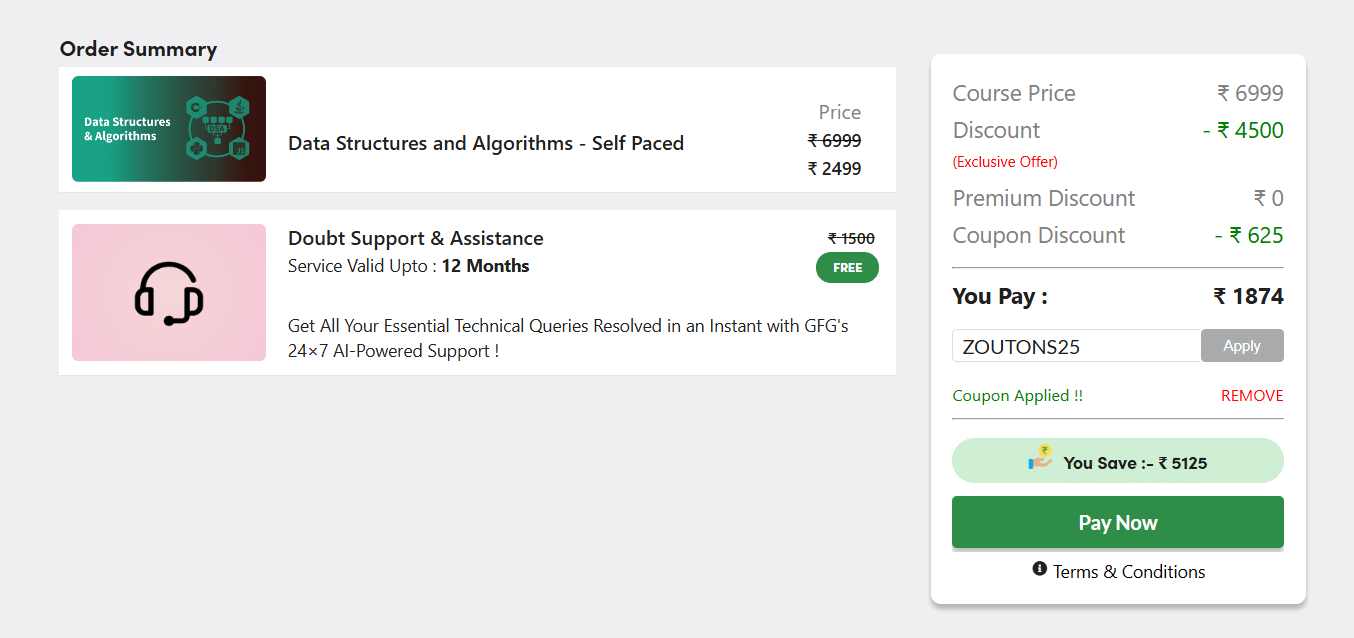Click the You Save ₹ 5125 banner
The width and height of the screenshot is (1354, 638).
pos(1117,460)
